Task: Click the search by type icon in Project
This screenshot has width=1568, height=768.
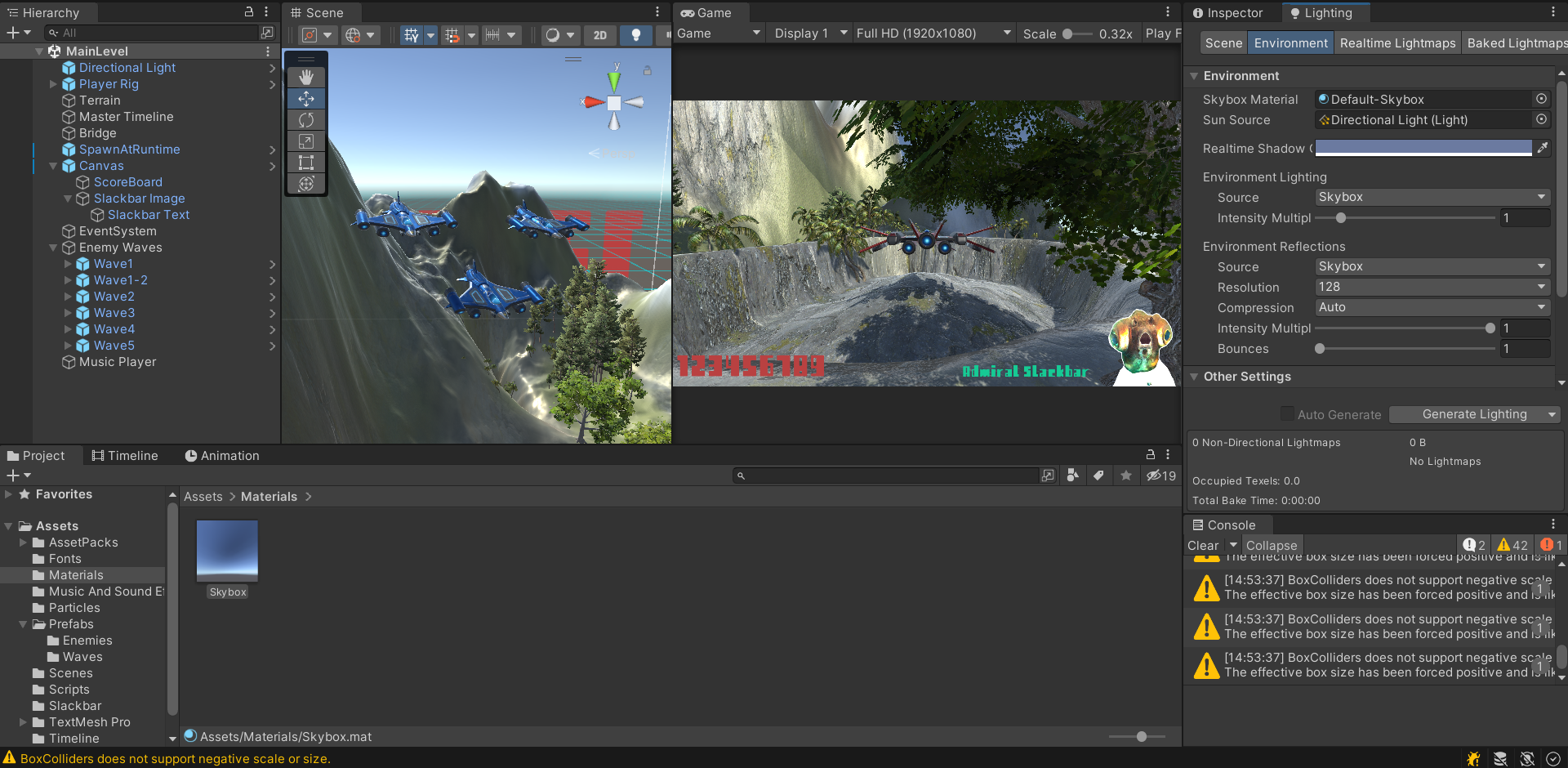Action: 1073,476
